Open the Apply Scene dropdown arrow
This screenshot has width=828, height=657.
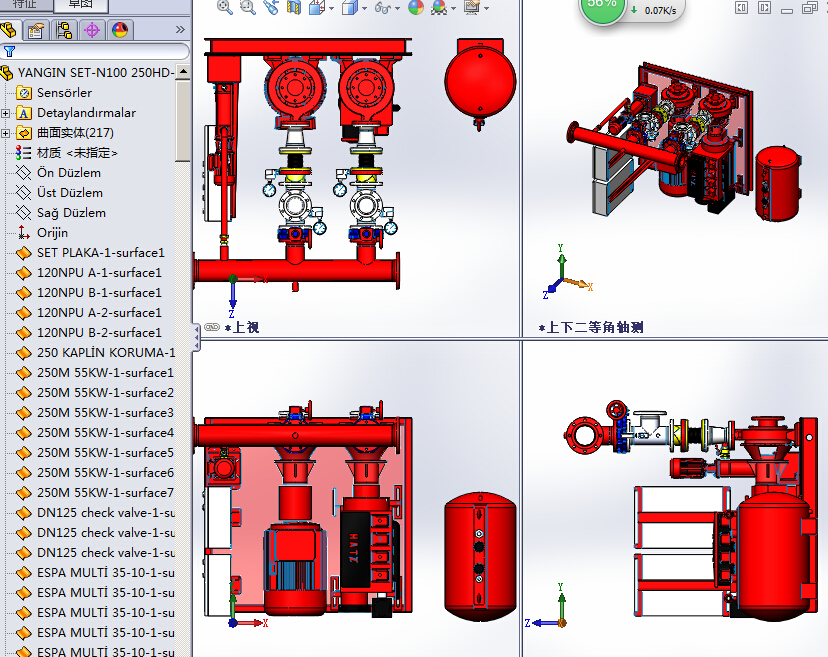click(x=453, y=8)
